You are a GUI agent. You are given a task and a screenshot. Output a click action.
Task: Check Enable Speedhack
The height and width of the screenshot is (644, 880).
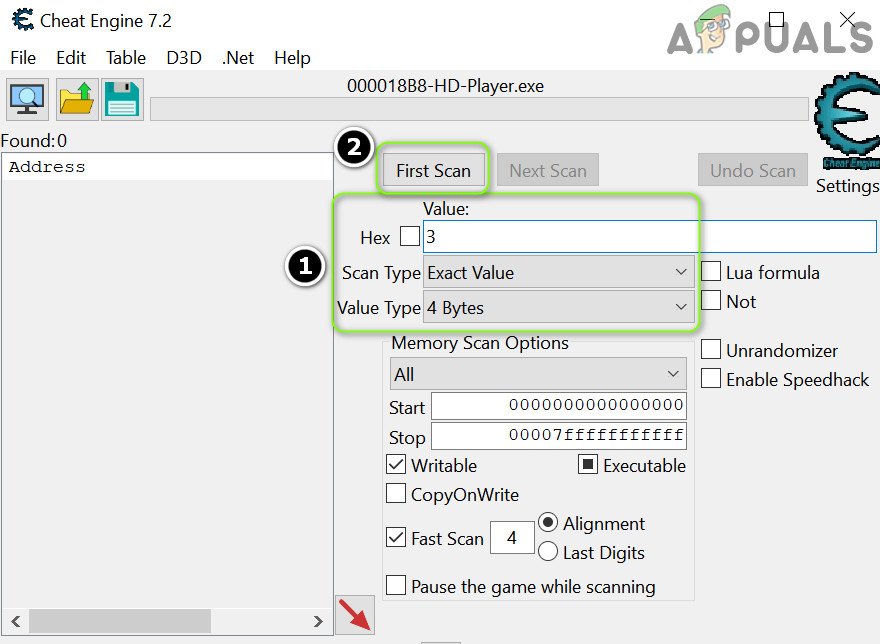point(711,378)
